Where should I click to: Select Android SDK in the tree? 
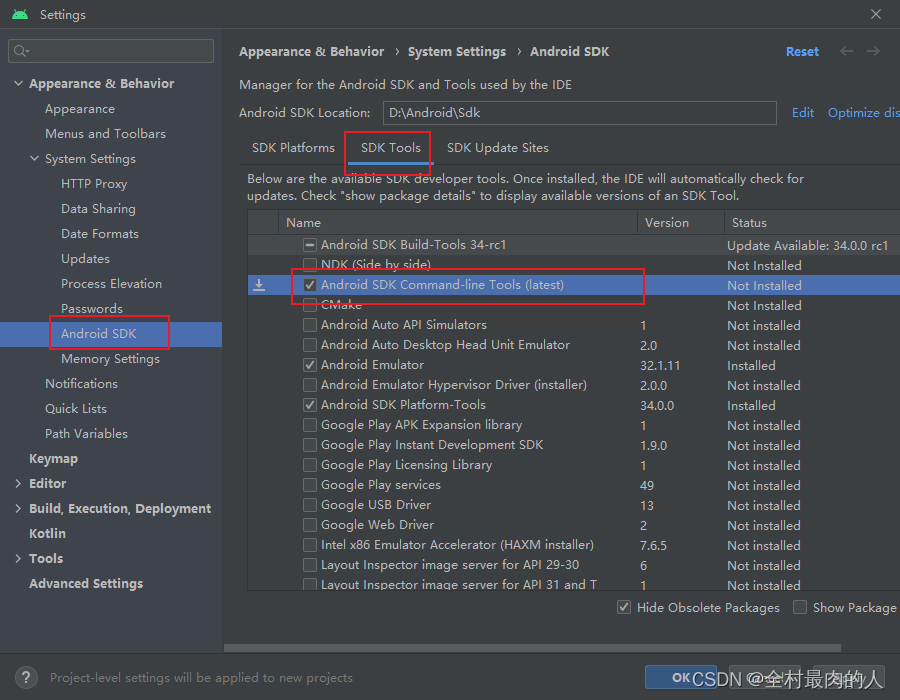pyautogui.click(x=99, y=334)
